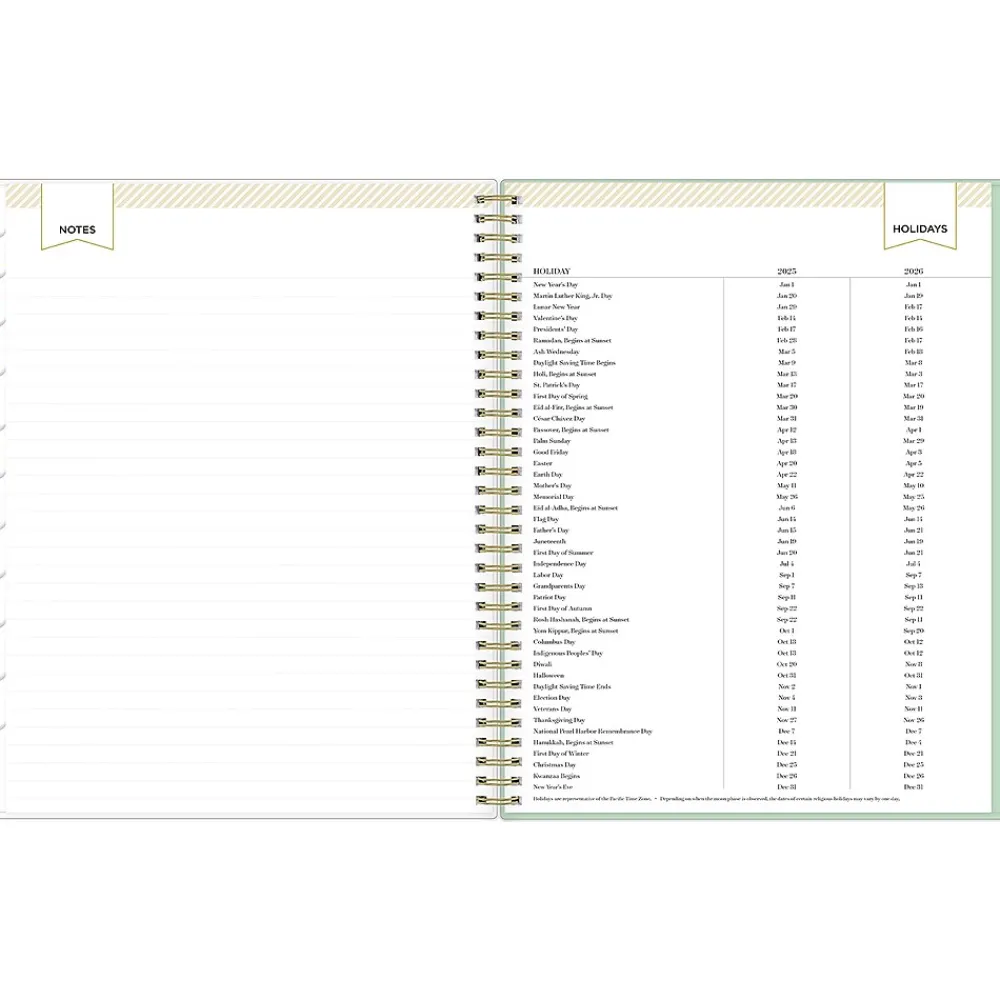Click the Thanksgiving Day holiday name
This screenshot has height=1000, width=1000.
point(559,720)
